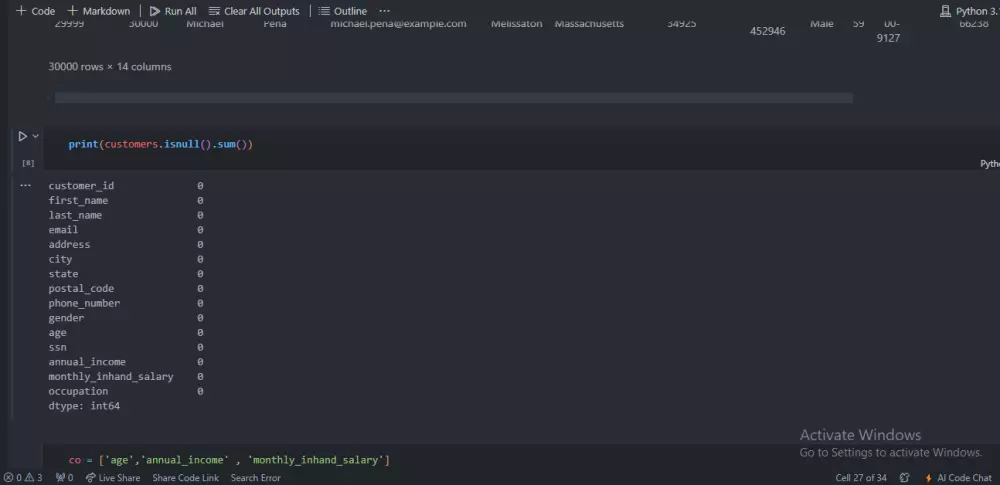The width and height of the screenshot is (1000, 485).
Task: Start a Live Share session
Action: coord(113,477)
